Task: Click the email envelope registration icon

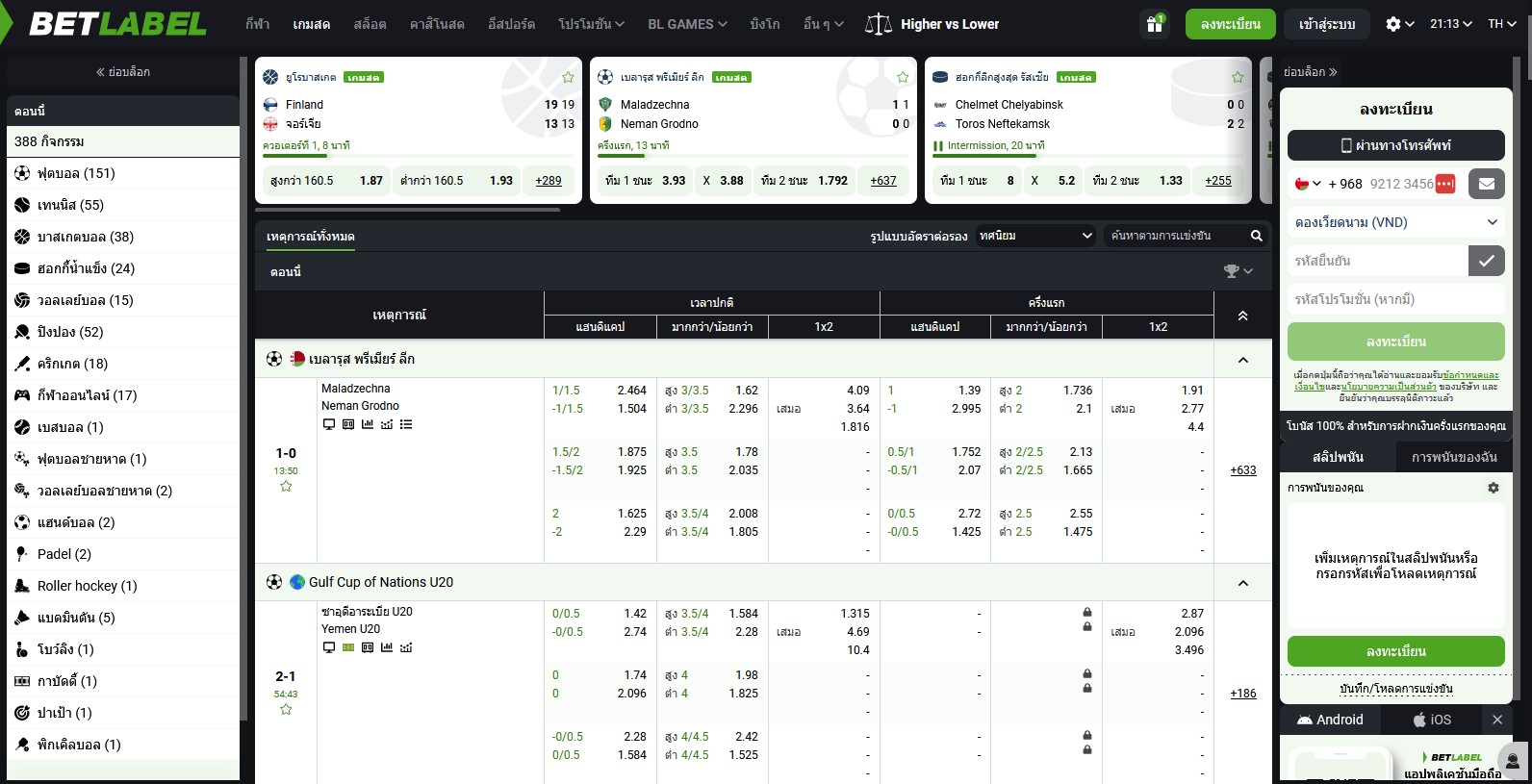Action: pyautogui.click(x=1487, y=184)
